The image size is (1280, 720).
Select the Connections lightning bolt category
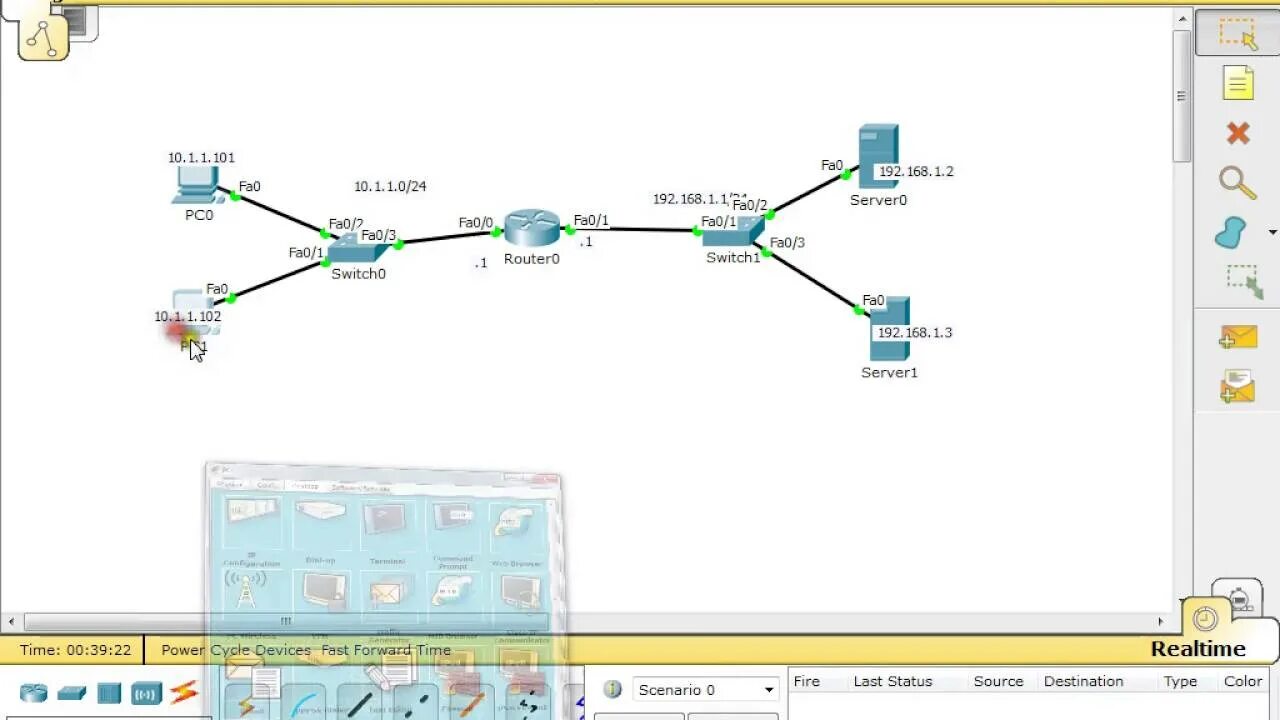point(184,691)
